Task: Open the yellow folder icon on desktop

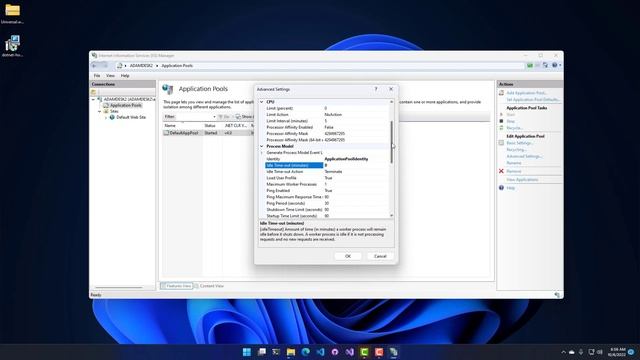Action: pos(12,10)
